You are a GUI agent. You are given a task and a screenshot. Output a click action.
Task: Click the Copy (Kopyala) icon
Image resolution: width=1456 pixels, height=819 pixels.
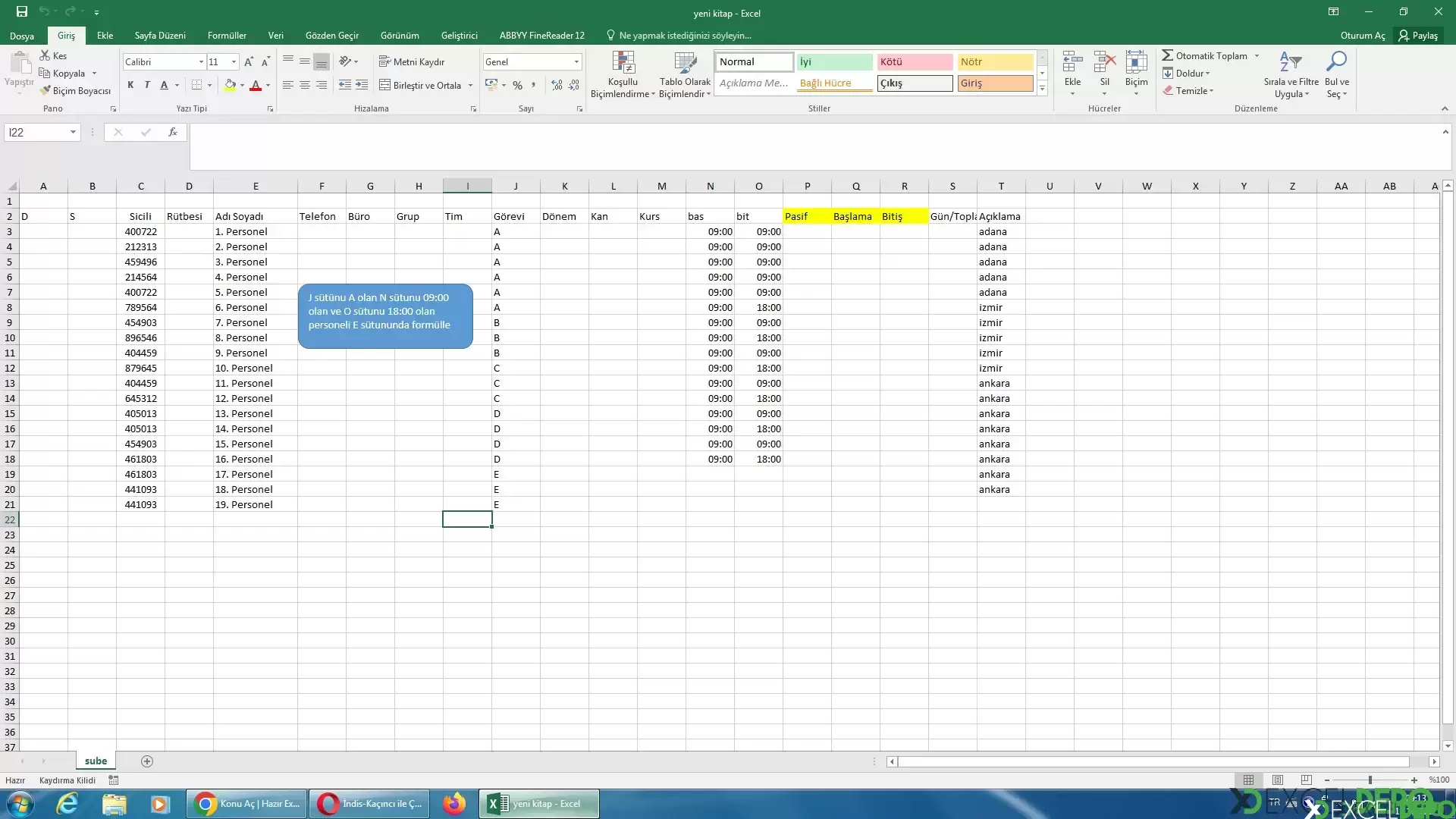45,73
